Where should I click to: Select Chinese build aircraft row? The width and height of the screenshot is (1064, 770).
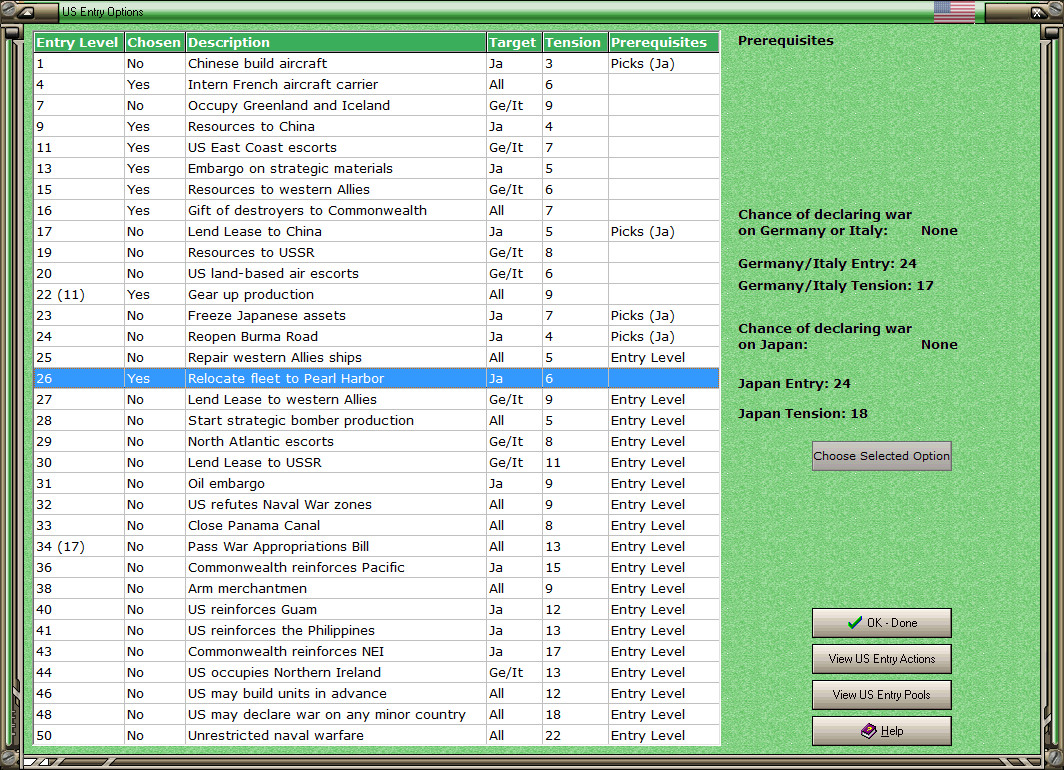[377, 63]
